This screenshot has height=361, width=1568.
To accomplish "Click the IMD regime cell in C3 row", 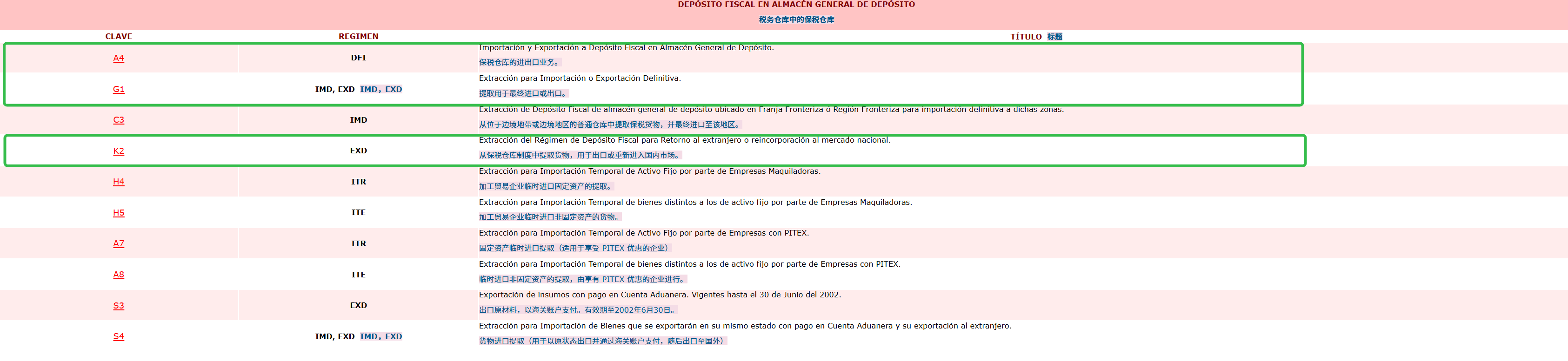I will [358, 120].
